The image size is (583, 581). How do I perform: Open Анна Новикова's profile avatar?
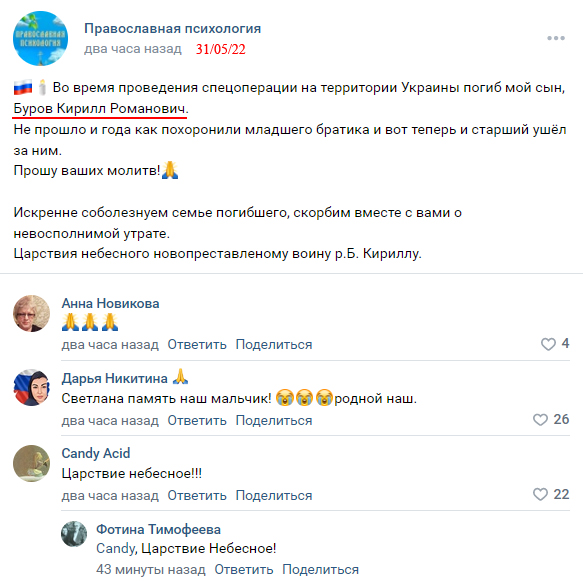click(32, 313)
